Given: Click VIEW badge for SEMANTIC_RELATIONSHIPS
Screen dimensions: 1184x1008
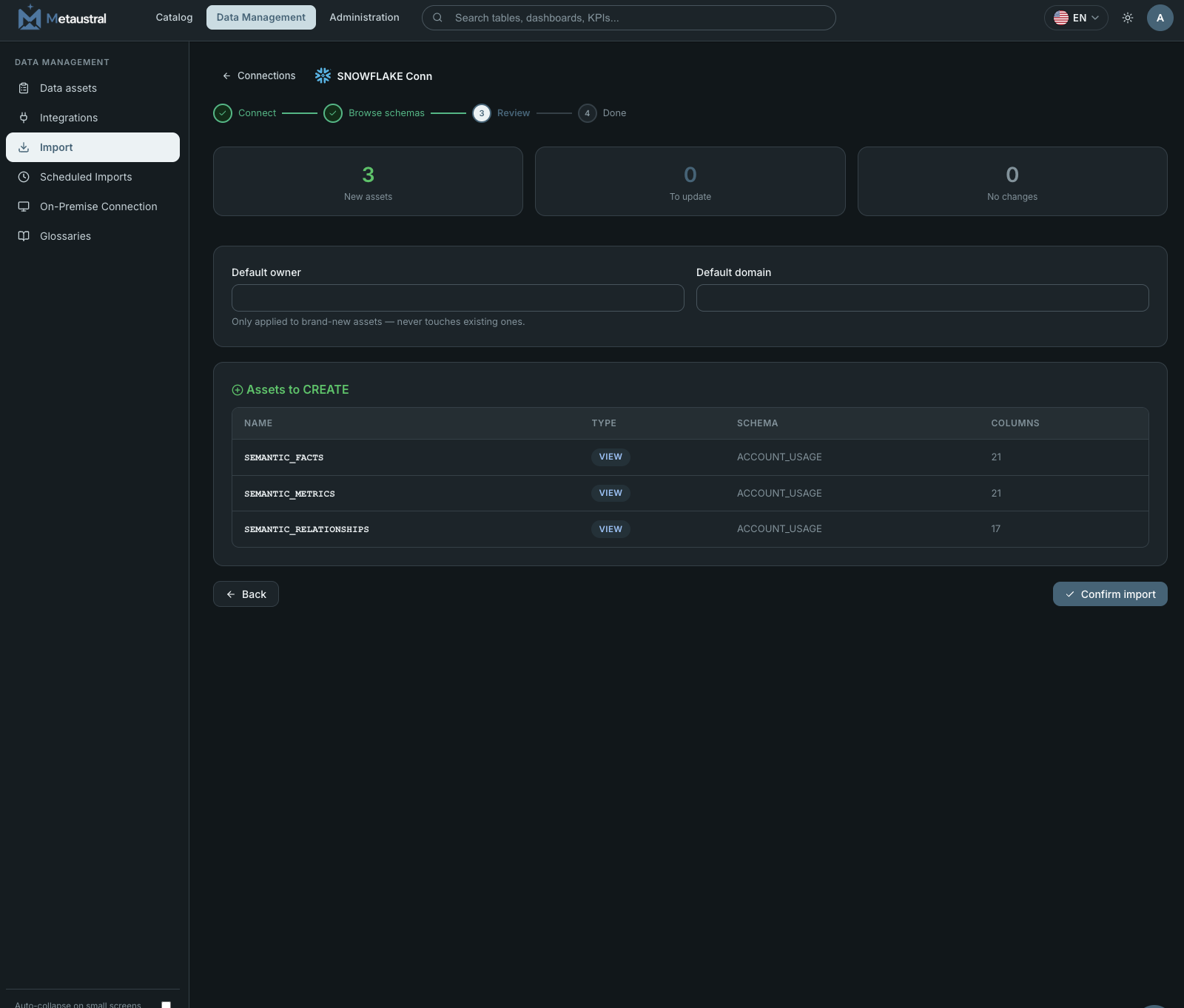Looking at the screenshot, I should pyautogui.click(x=610, y=529).
